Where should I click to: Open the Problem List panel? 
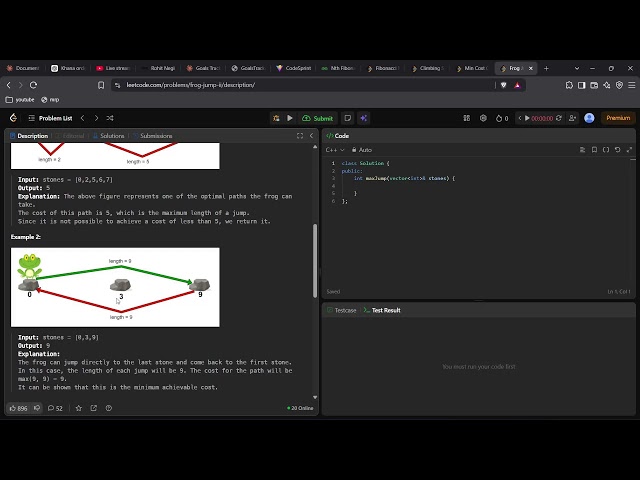(51, 118)
